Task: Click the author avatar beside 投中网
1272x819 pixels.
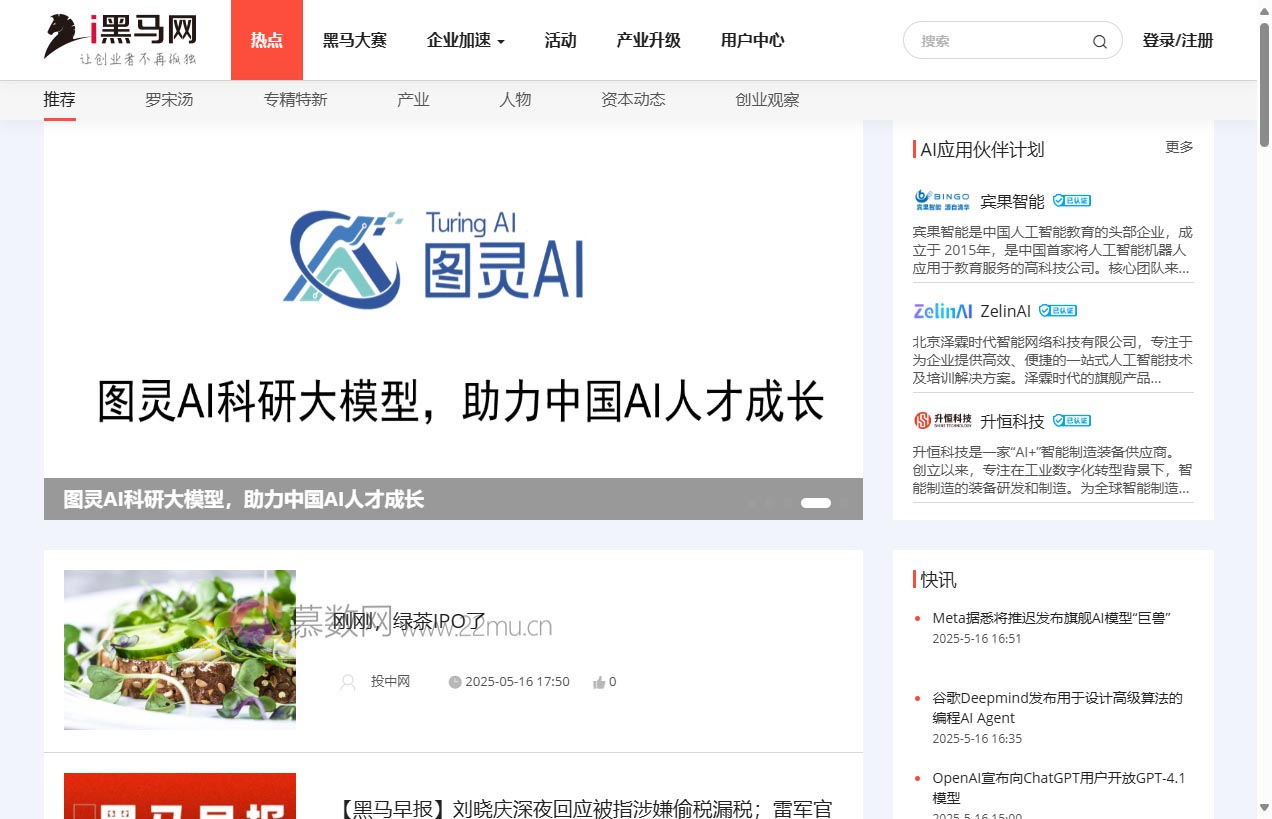Action: [347, 681]
